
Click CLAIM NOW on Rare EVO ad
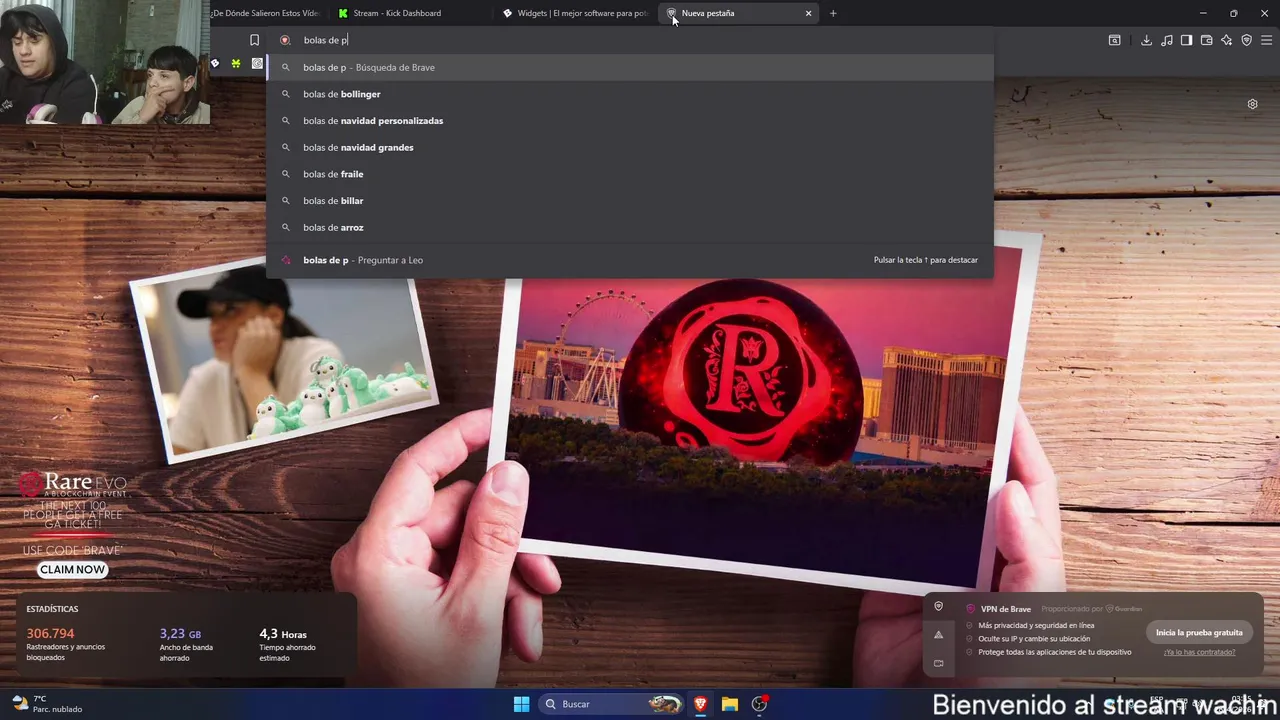click(x=72, y=569)
